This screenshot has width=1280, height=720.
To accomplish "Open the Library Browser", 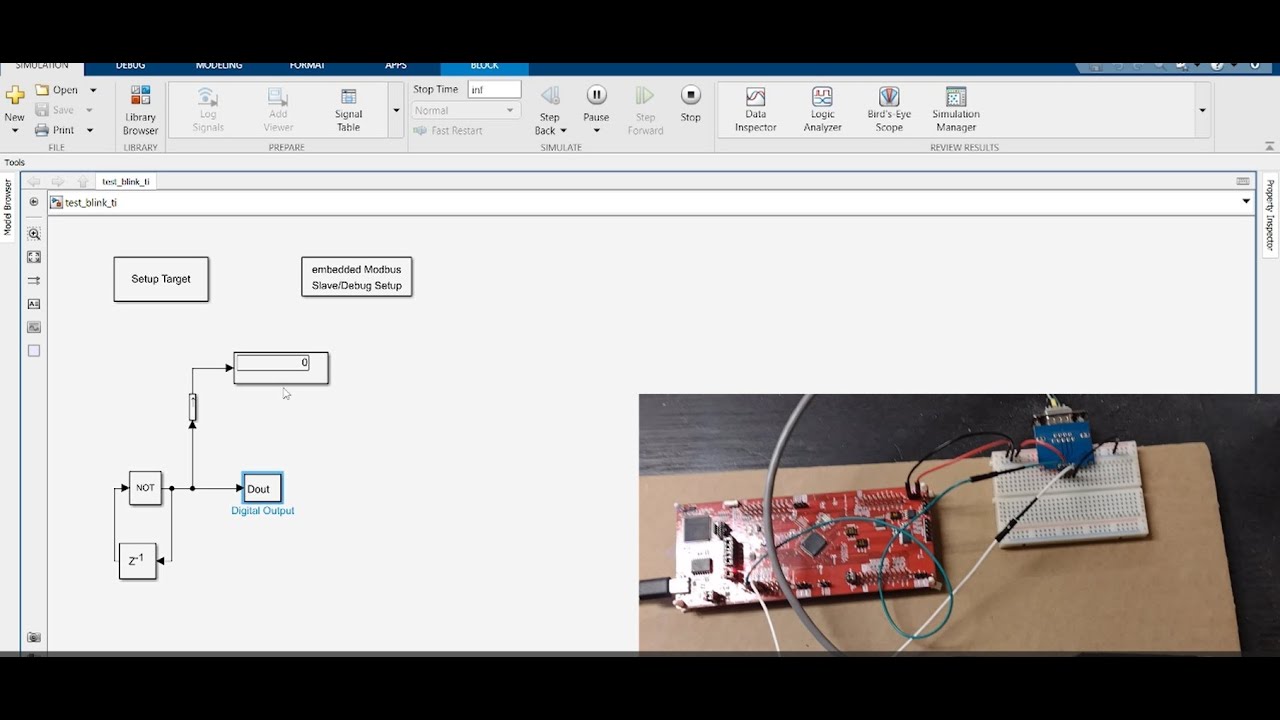I will (x=140, y=109).
